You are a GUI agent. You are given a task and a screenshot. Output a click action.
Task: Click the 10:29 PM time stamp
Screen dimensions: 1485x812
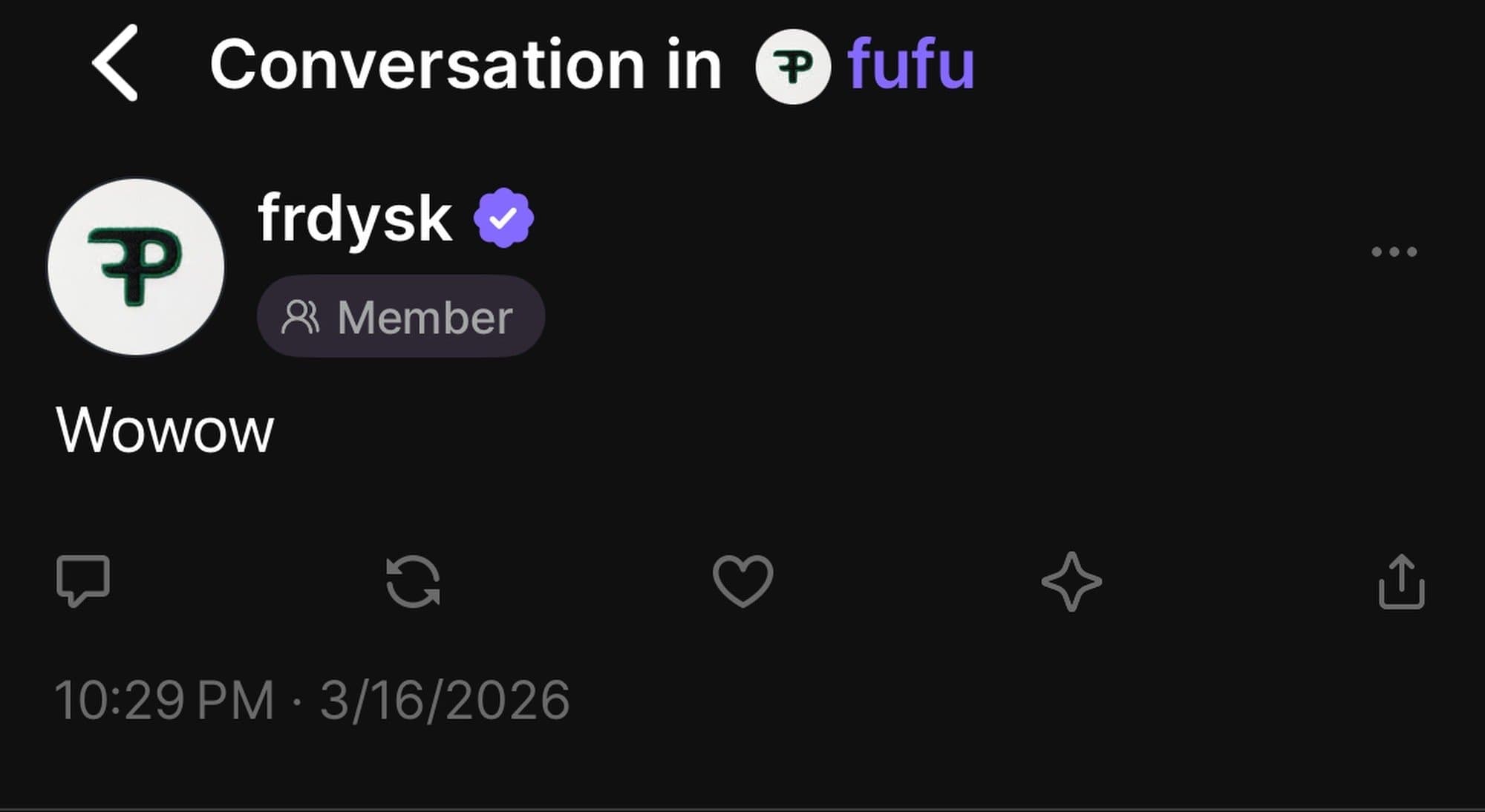pos(164,700)
